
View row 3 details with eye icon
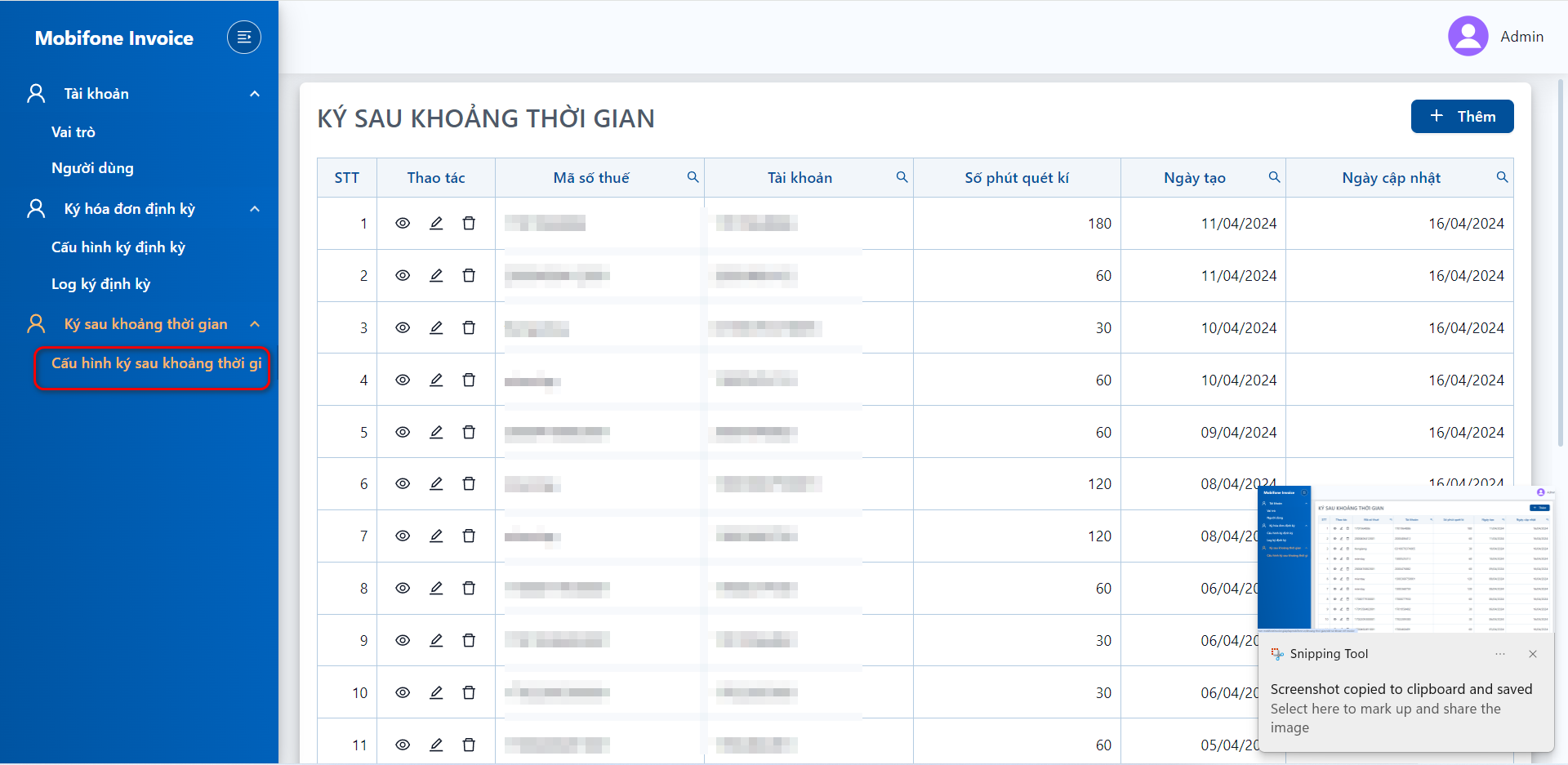[x=403, y=327]
